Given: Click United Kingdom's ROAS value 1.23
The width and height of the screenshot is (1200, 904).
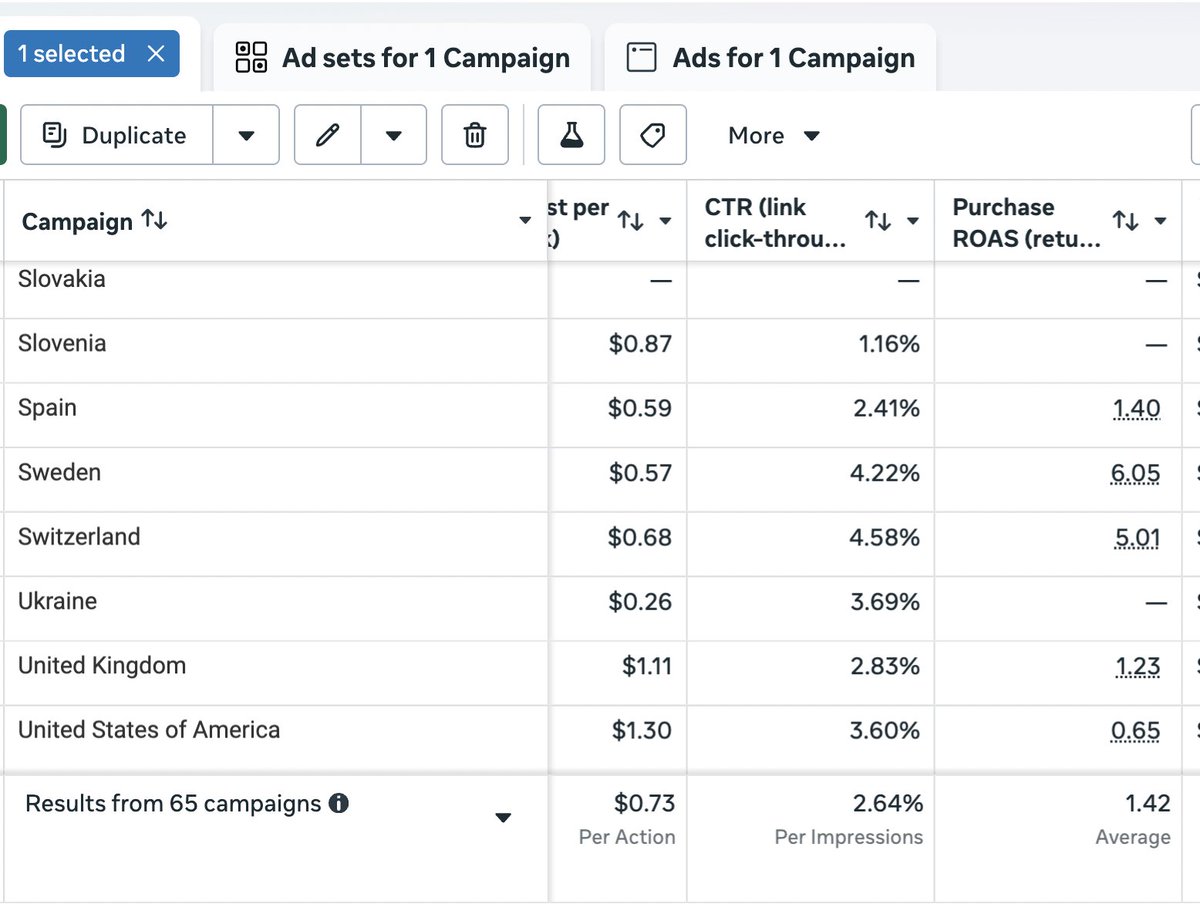Looking at the screenshot, I should click(1137, 667).
